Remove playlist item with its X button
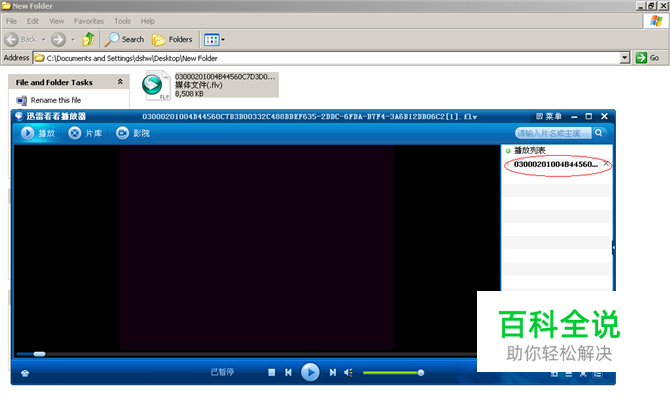This screenshot has height=397, width=670. pos(606,164)
